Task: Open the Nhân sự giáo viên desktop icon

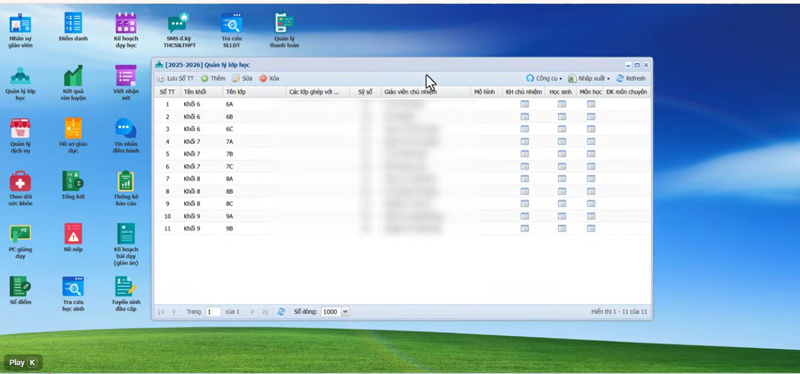Action: point(20,31)
